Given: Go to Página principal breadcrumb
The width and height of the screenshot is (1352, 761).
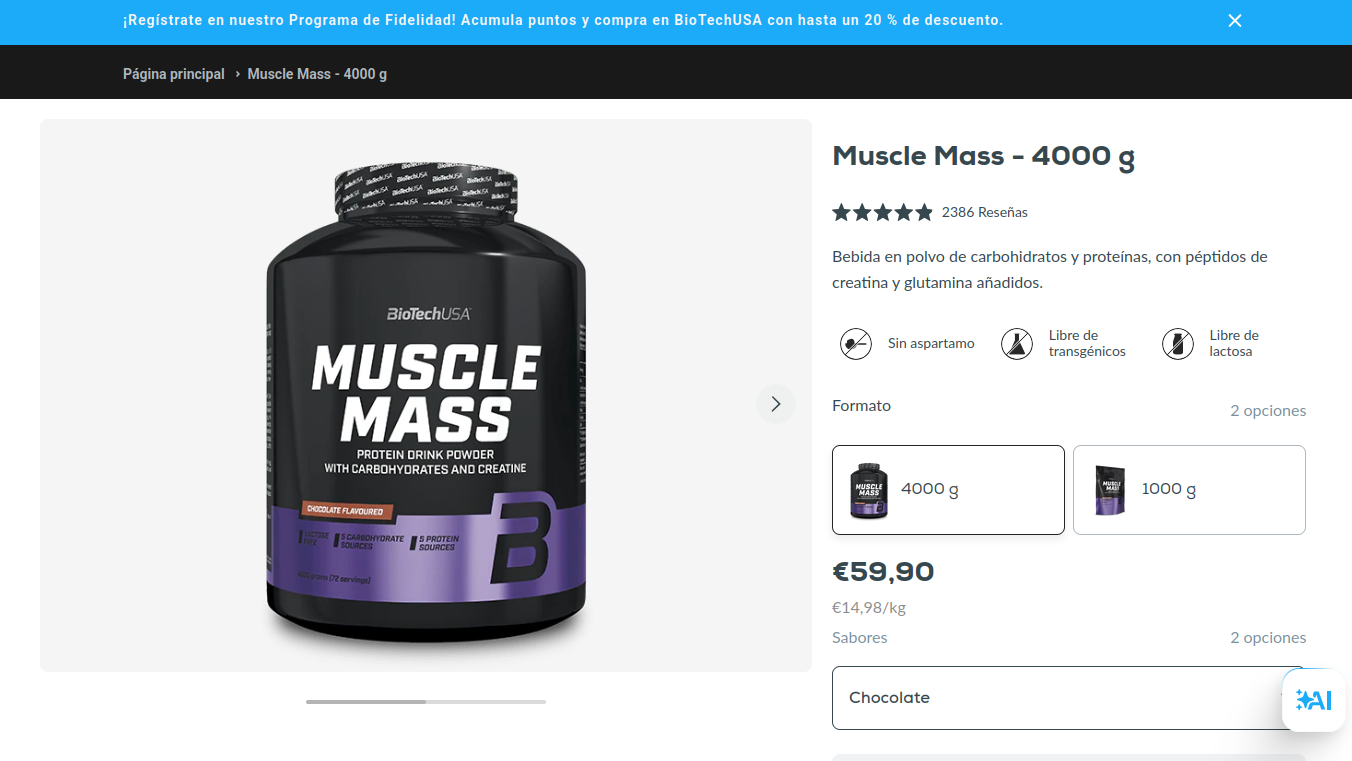Looking at the screenshot, I should (x=174, y=74).
